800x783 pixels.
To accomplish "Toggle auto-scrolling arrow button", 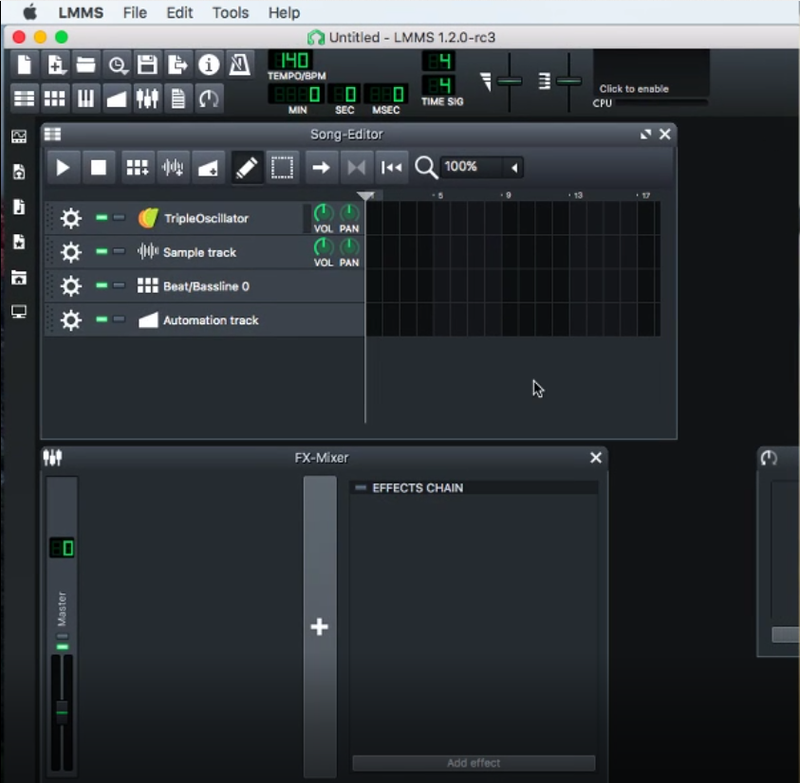I will [321, 167].
